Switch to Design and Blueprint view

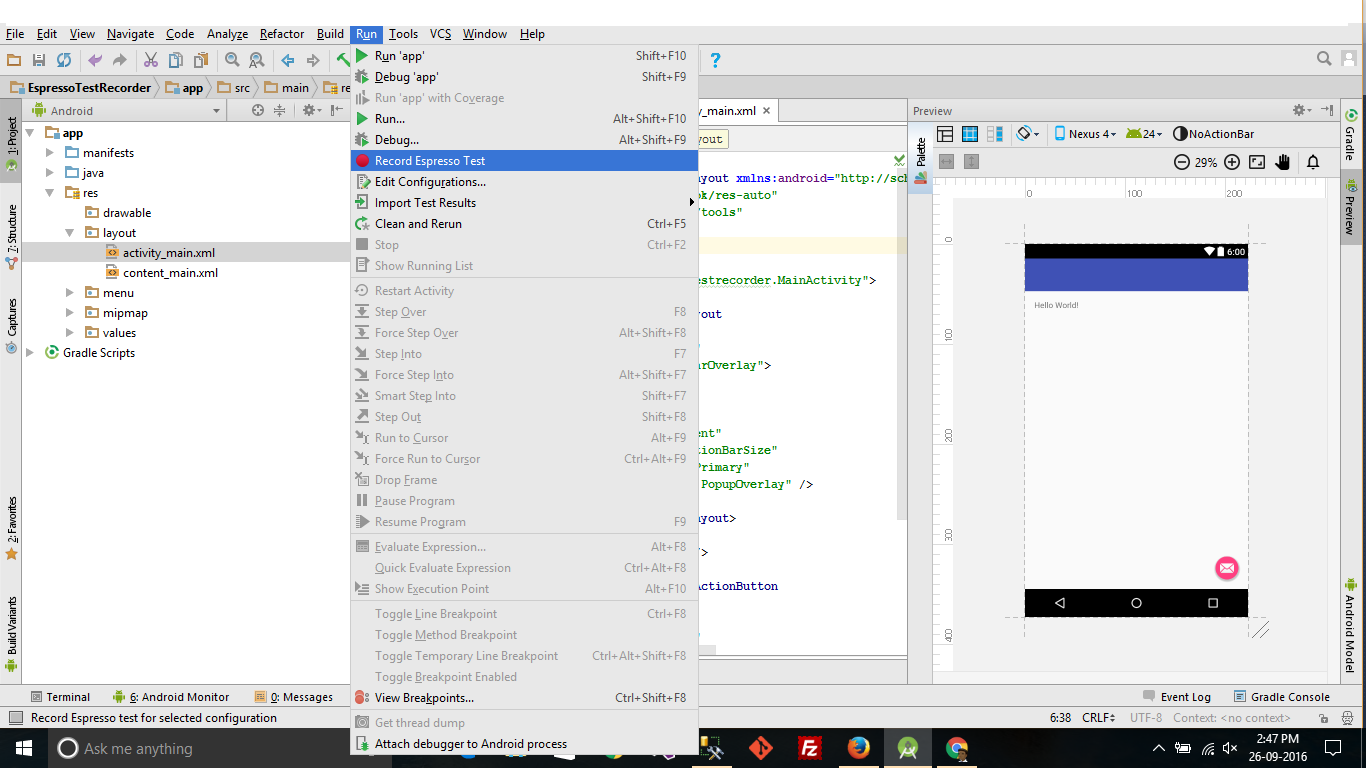(995, 134)
